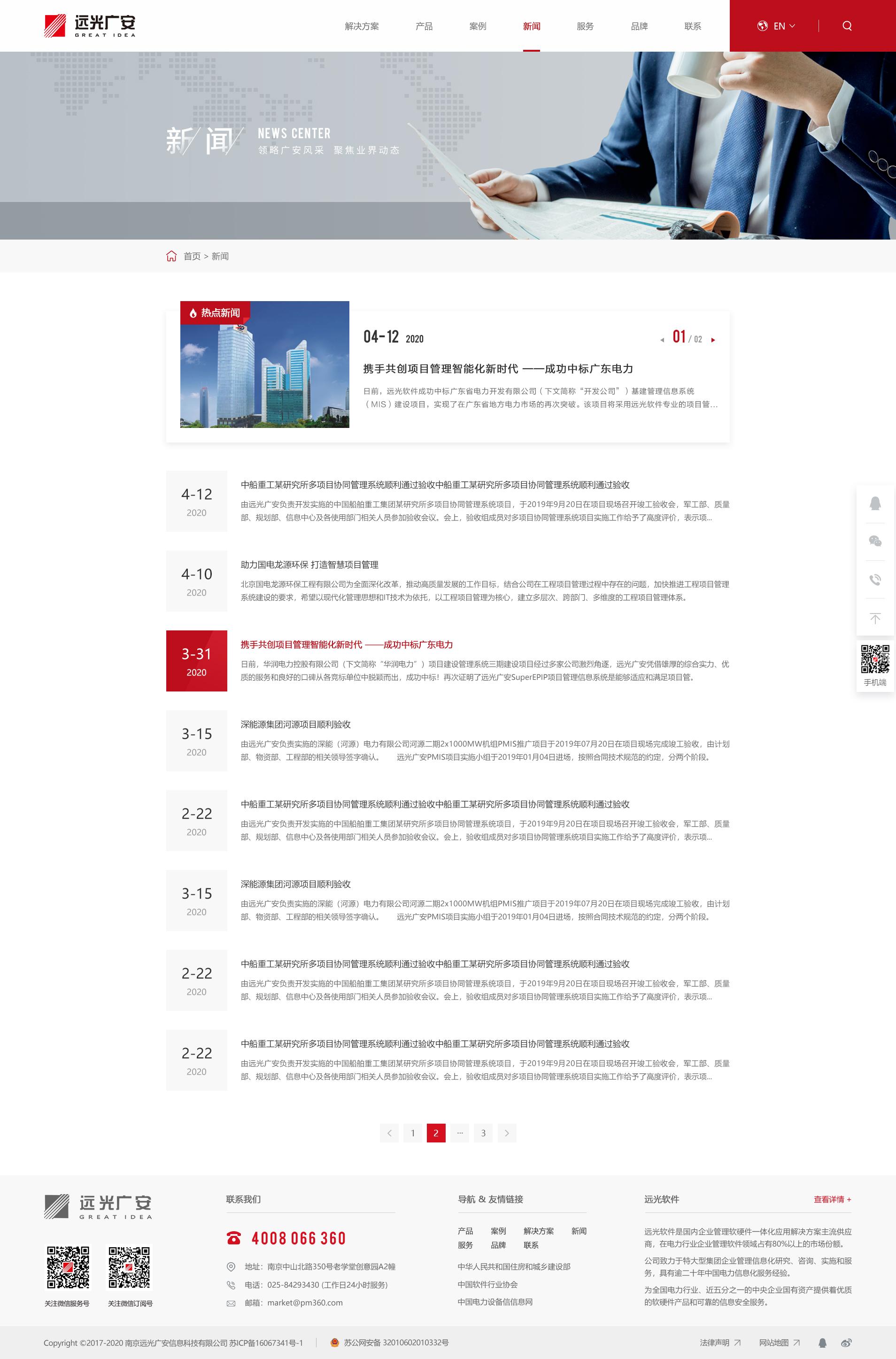Open 中国电力设备信息网 link
Image resolution: width=896 pixels, height=1359 pixels.
[495, 1302]
